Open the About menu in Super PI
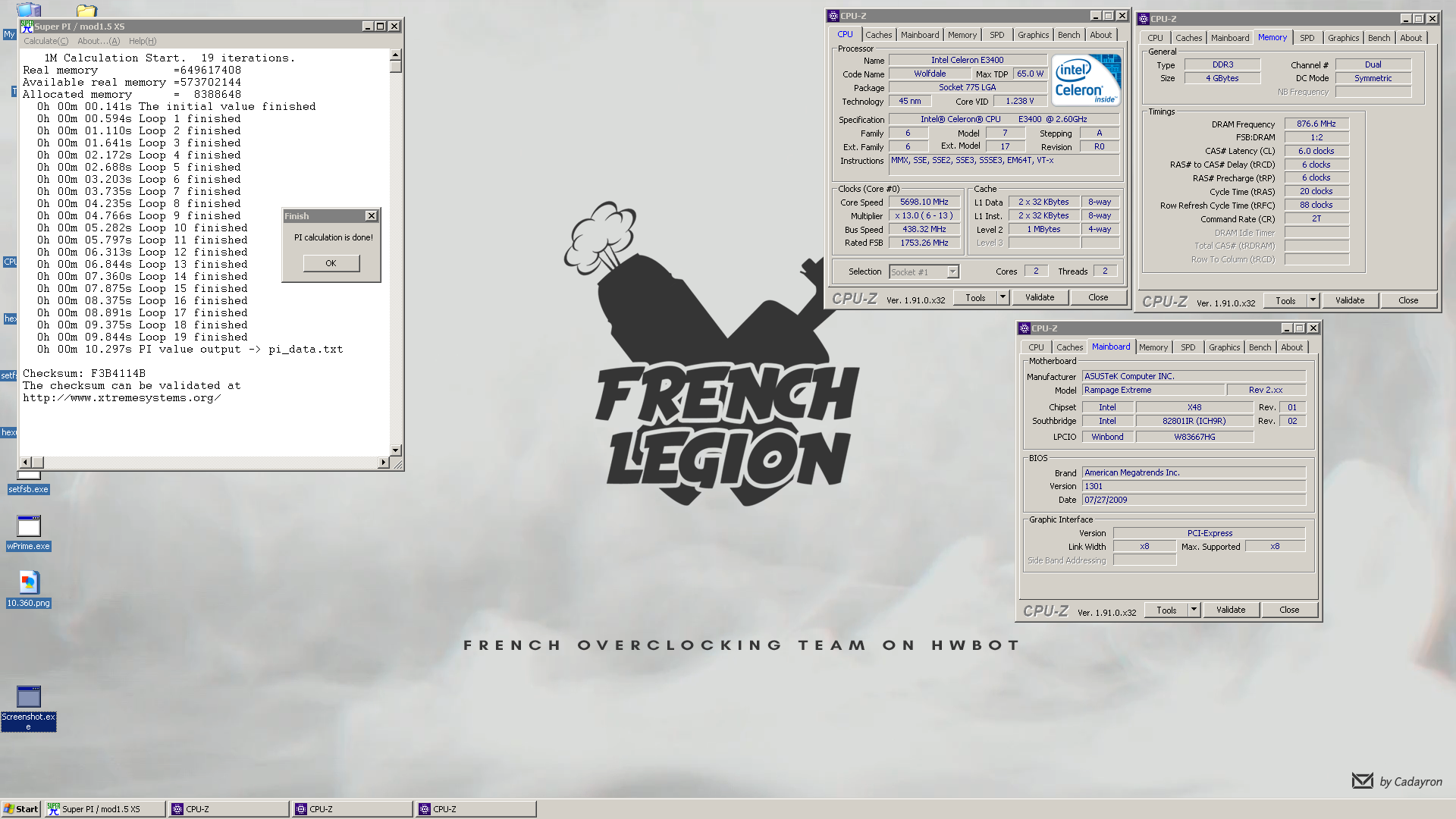Screen dimensions: 1456x819 (99, 41)
